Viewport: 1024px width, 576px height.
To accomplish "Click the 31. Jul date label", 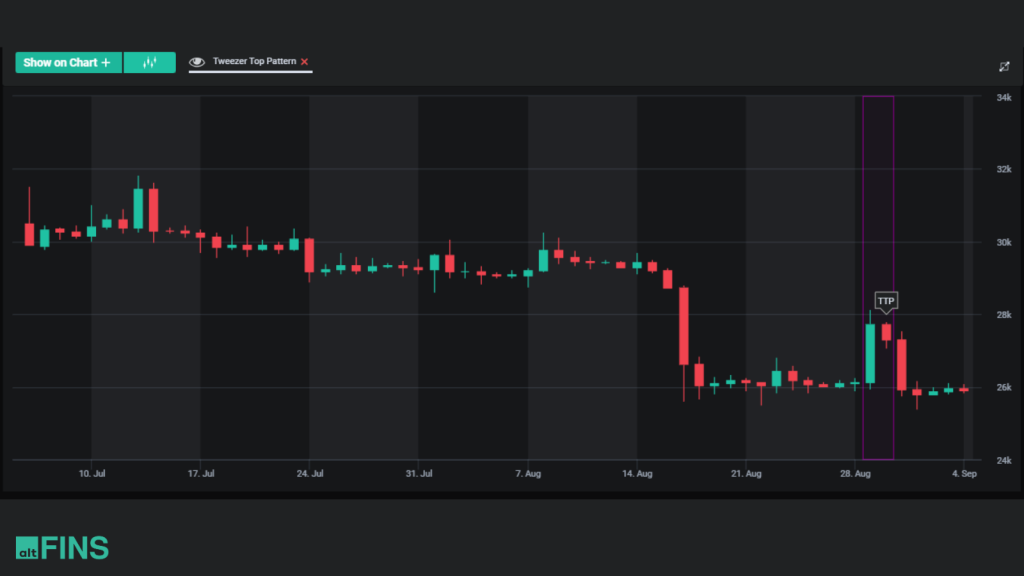I will click(419, 473).
